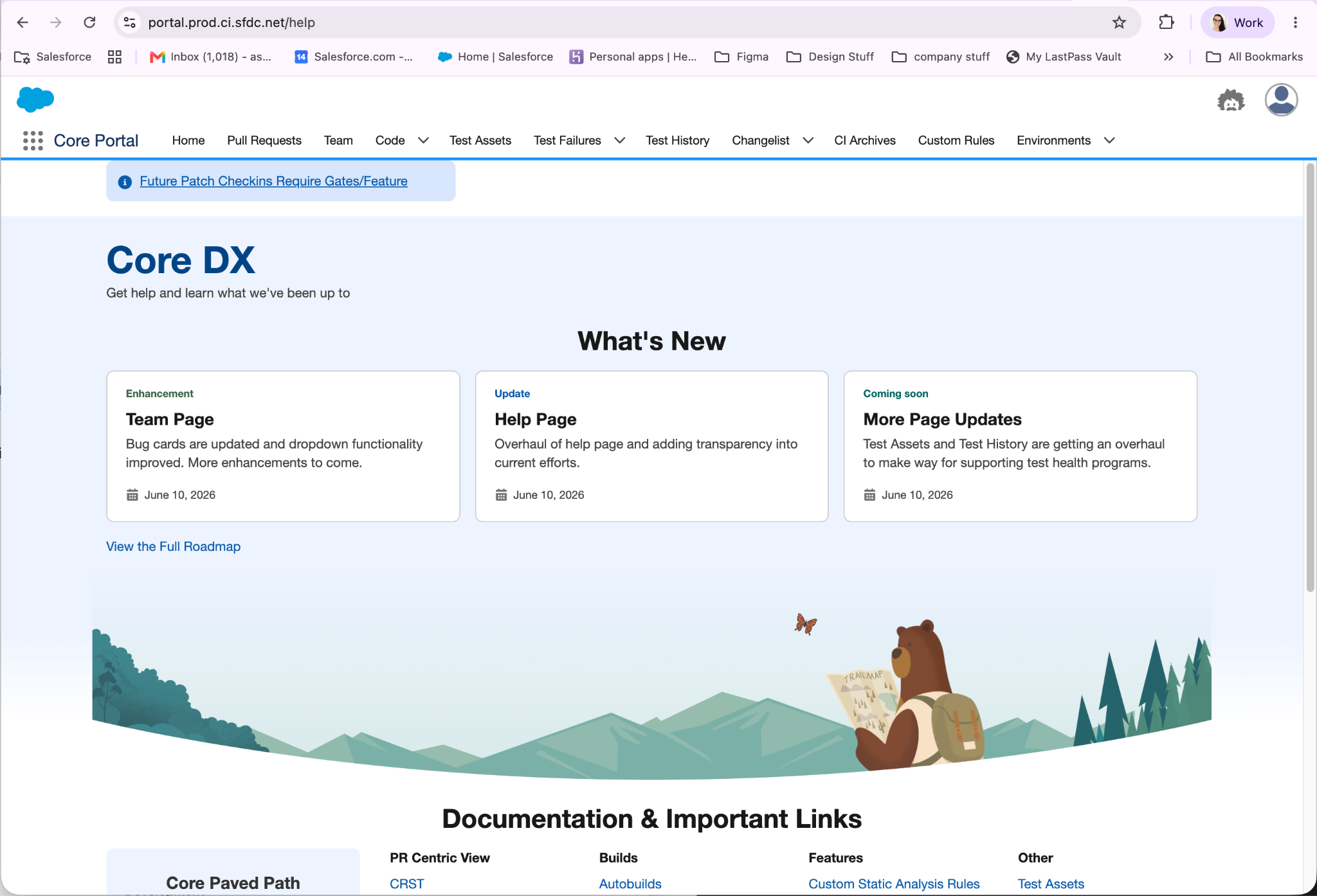Click the Help Page card calendar icon

pos(501,495)
